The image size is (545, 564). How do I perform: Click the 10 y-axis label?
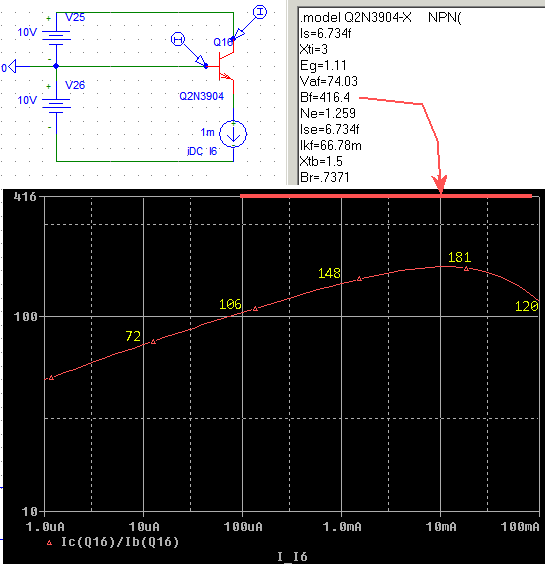(29, 511)
